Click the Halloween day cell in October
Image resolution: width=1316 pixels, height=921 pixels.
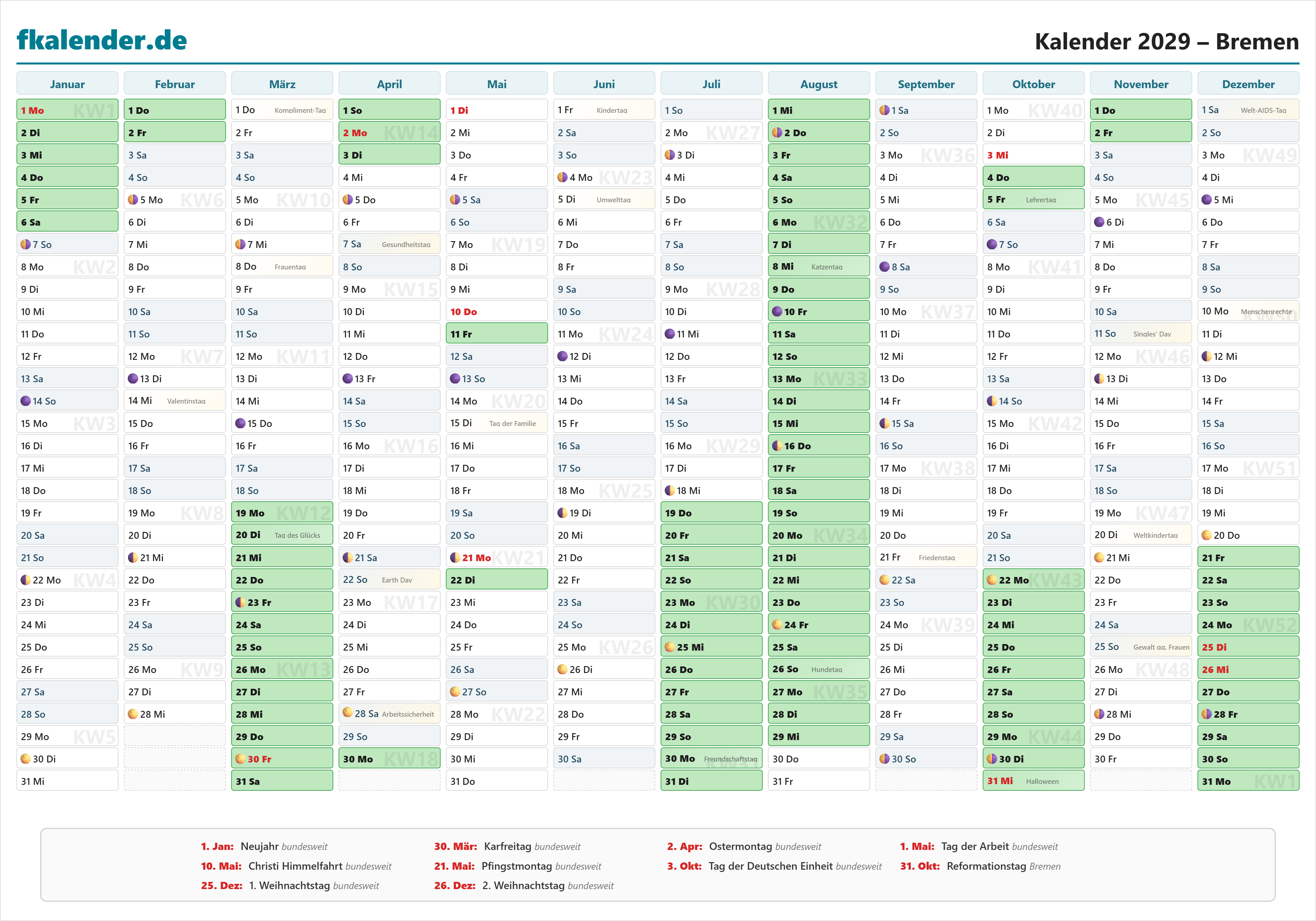tap(1033, 781)
